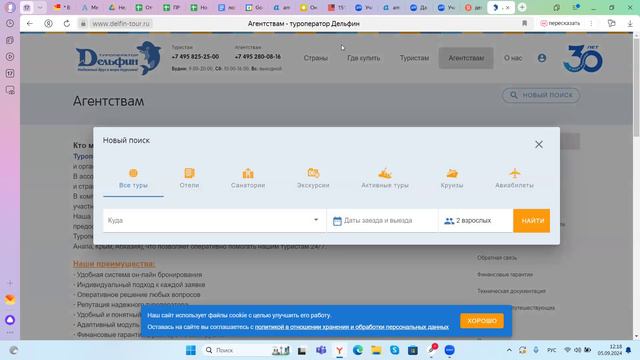Switch to the Отели tab
Screen dimensions: 640x360
click(189, 179)
